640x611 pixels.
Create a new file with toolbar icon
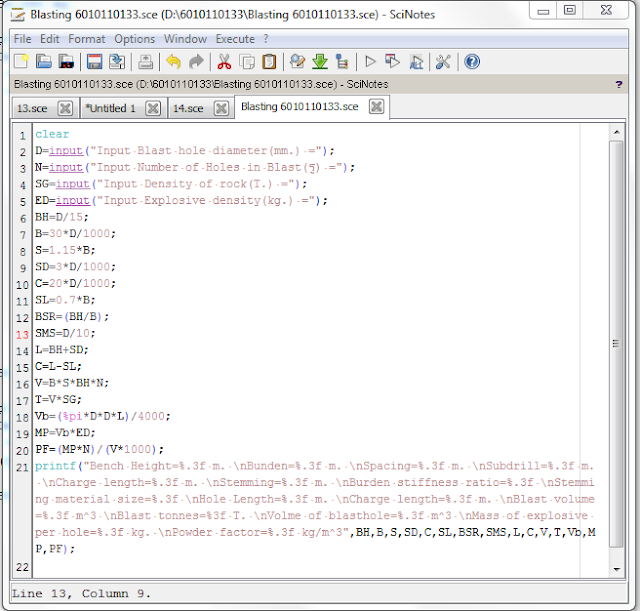21,62
